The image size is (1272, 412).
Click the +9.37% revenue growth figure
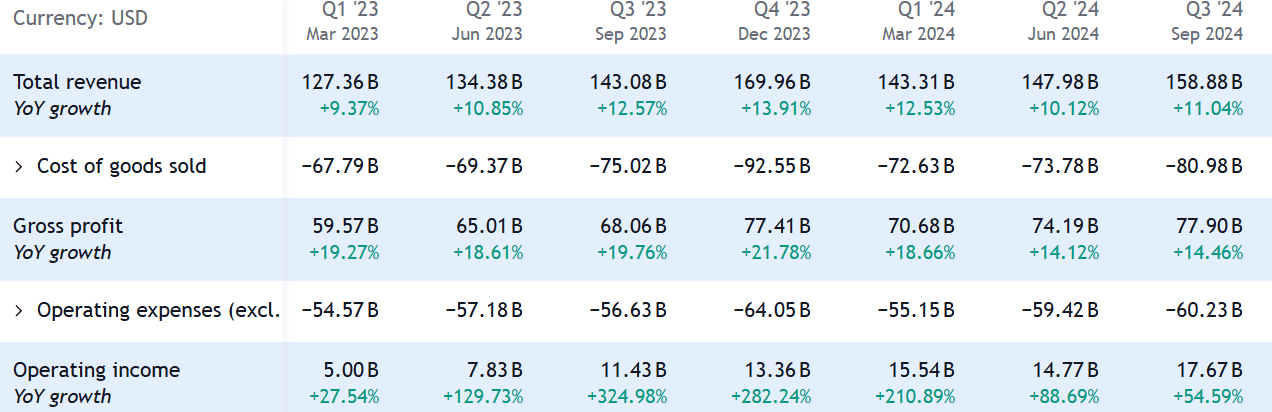(349, 109)
